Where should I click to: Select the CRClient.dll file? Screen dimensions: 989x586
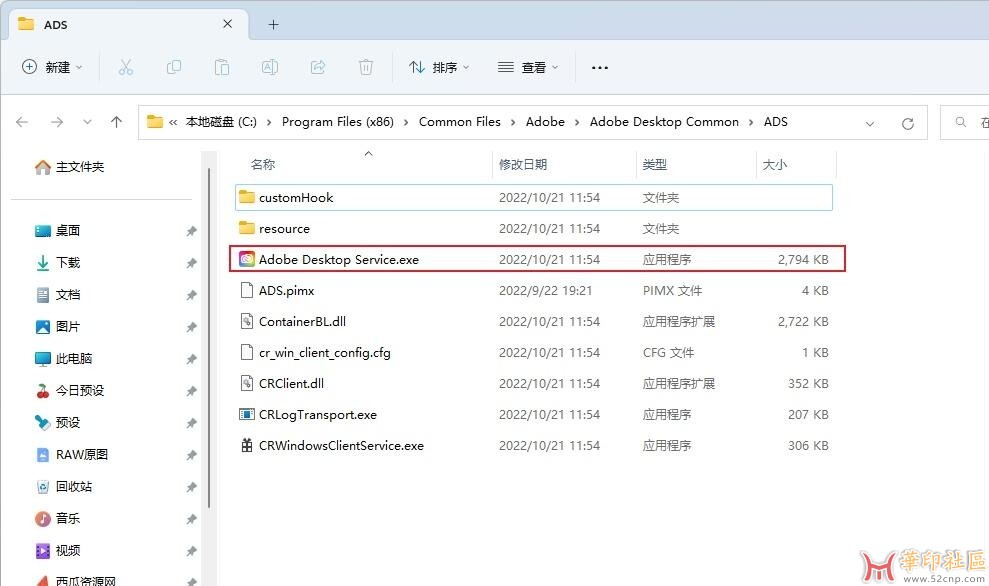[x=534, y=383]
